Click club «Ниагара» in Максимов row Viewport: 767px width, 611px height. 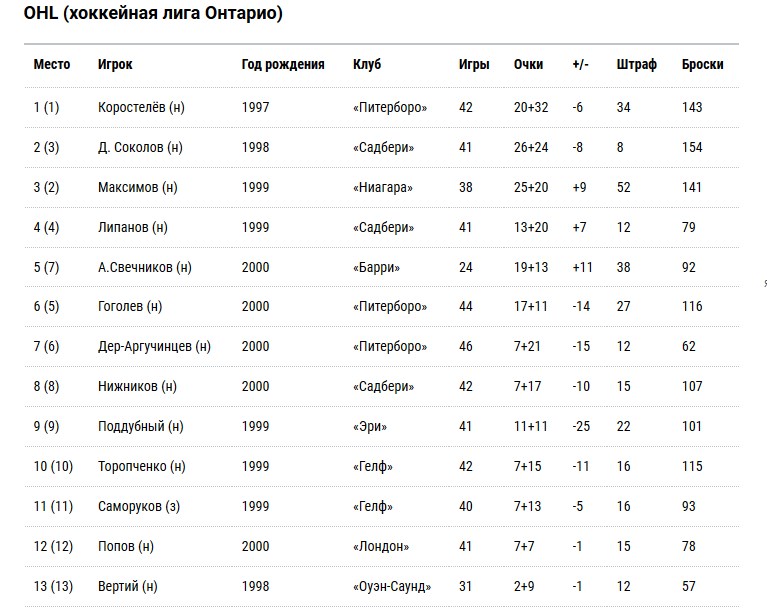pyautogui.click(x=383, y=187)
